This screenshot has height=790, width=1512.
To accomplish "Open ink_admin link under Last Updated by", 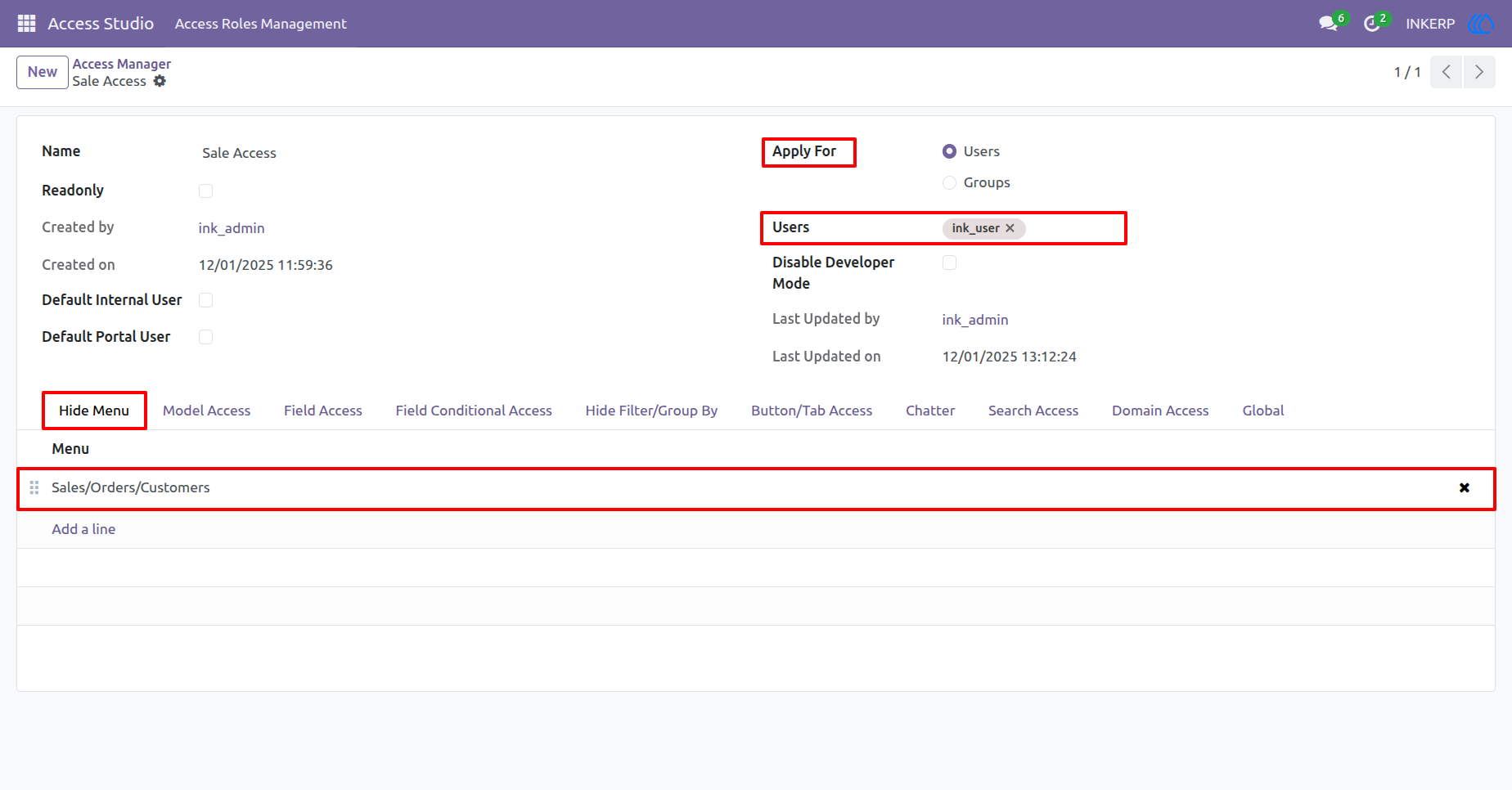I will (x=975, y=320).
